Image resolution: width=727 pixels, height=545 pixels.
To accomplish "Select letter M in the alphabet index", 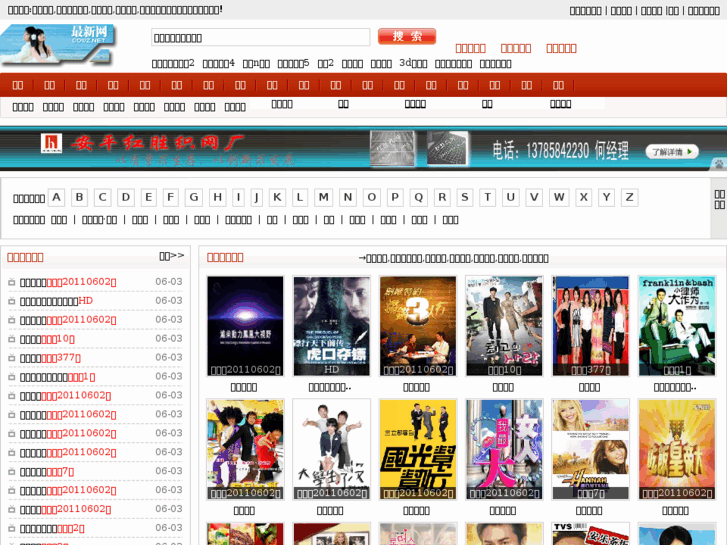I will pyautogui.click(x=324, y=198).
